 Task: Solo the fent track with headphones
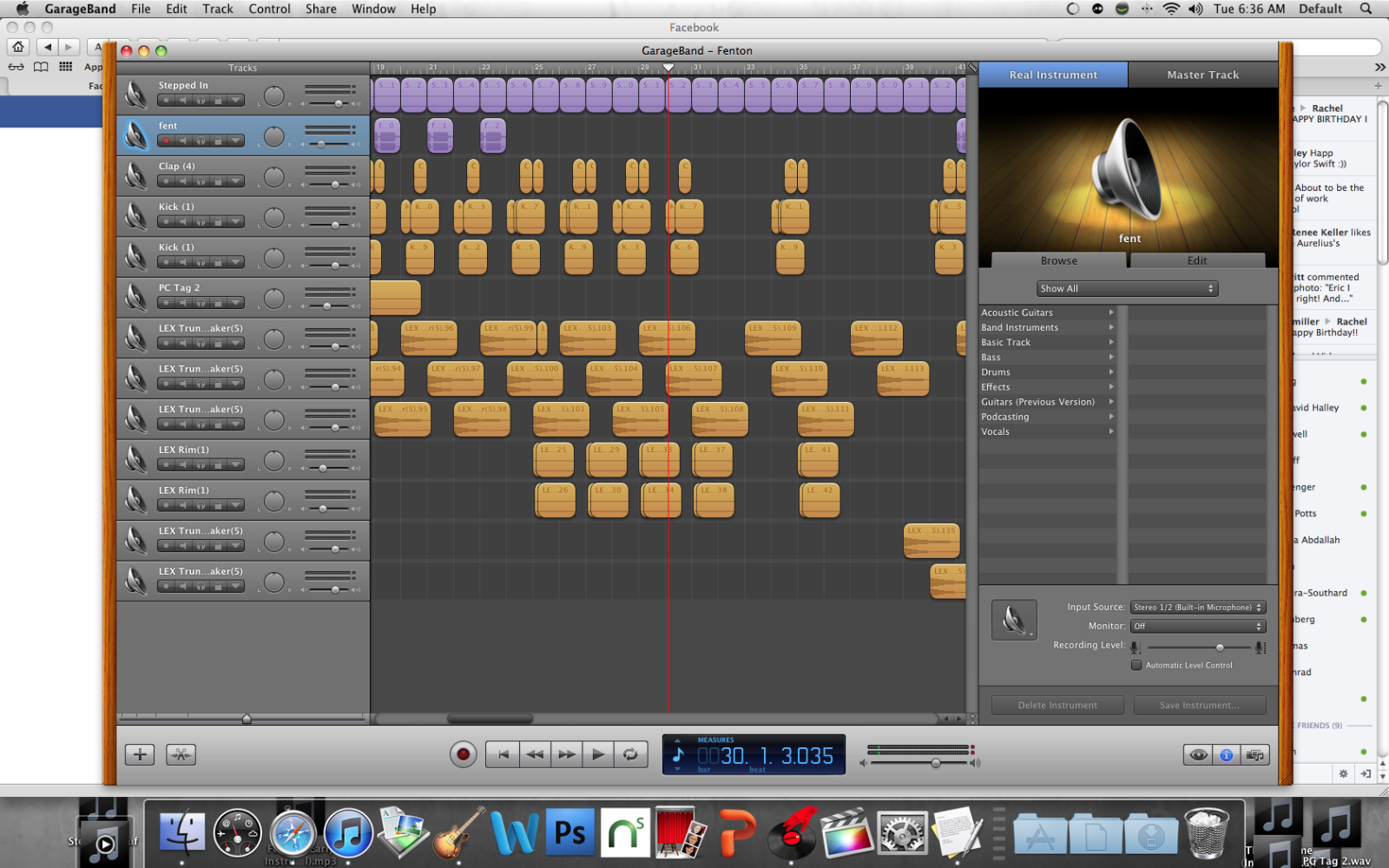[201, 141]
